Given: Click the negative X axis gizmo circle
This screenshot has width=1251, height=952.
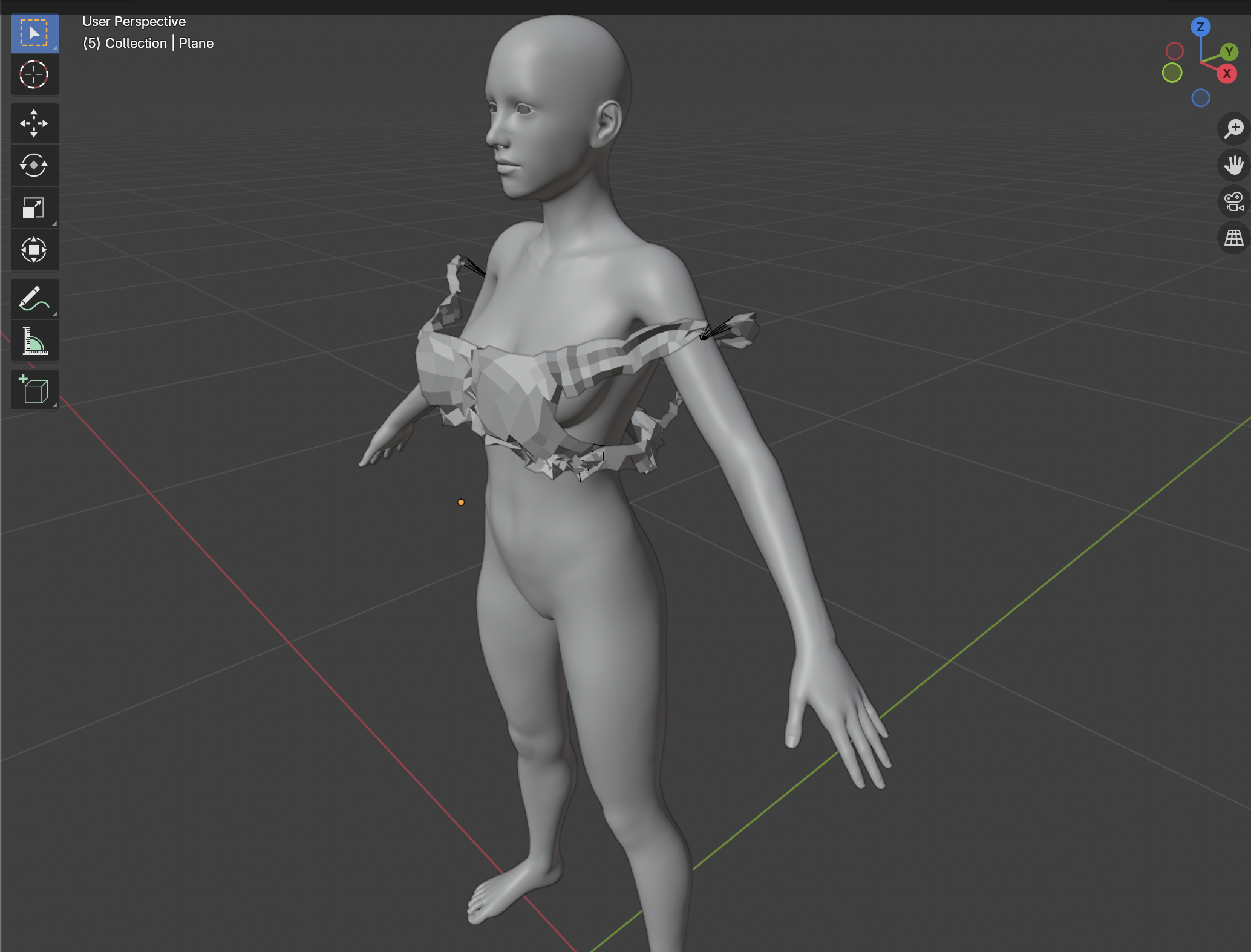Looking at the screenshot, I should [1174, 51].
